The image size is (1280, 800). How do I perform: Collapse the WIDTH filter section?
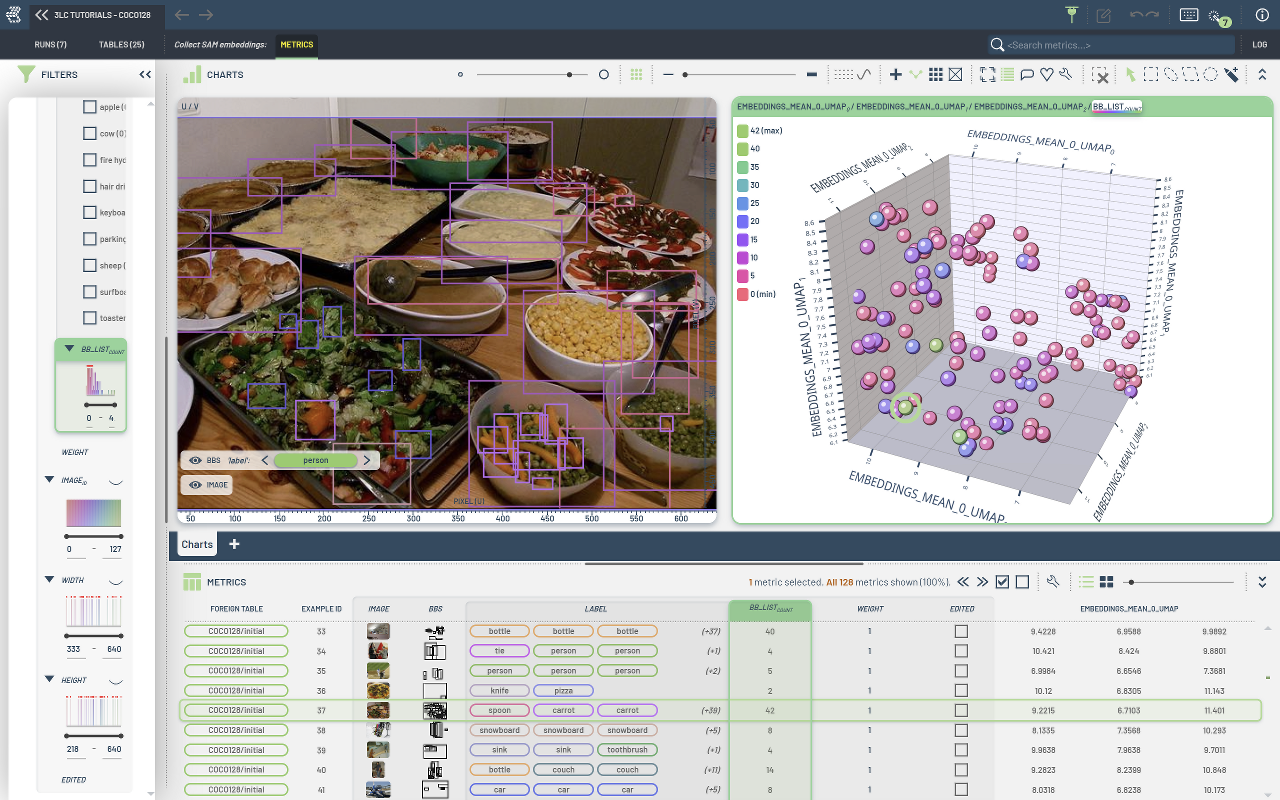[49, 580]
